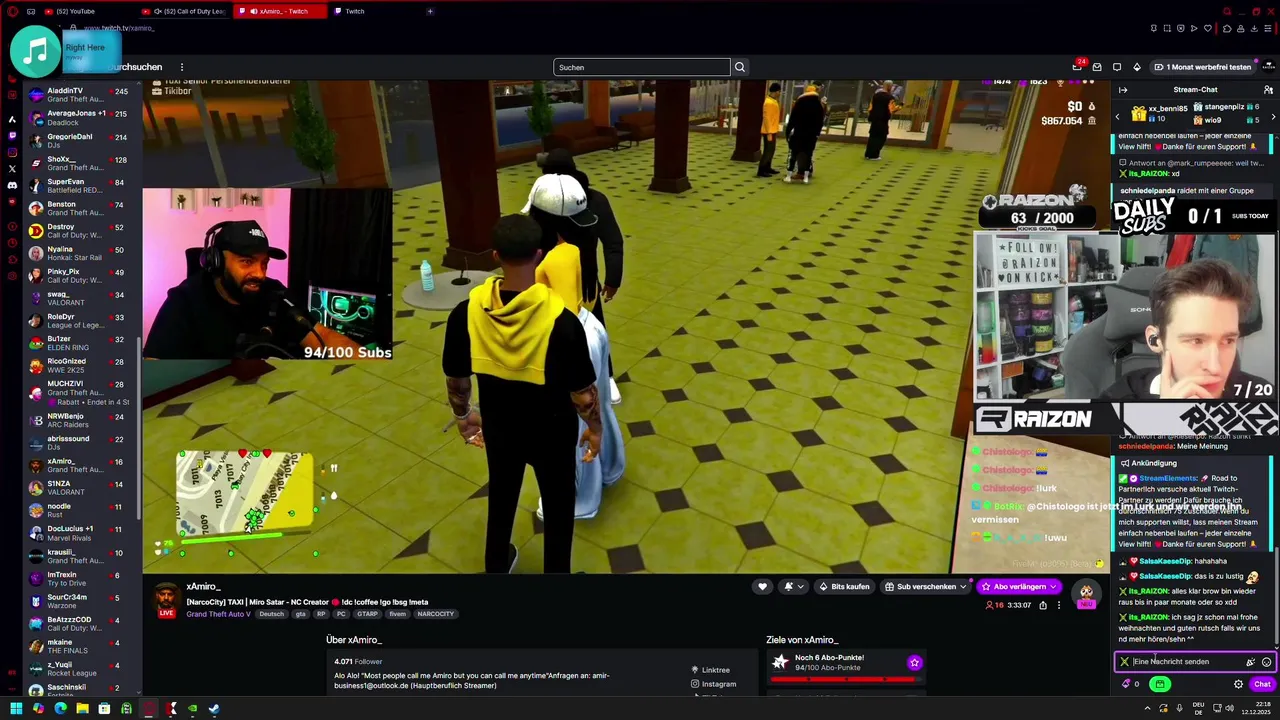Image resolution: width=1280 pixels, height=720 pixels.
Task: Open the whispers mail icon
Action: click(1097, 67)
